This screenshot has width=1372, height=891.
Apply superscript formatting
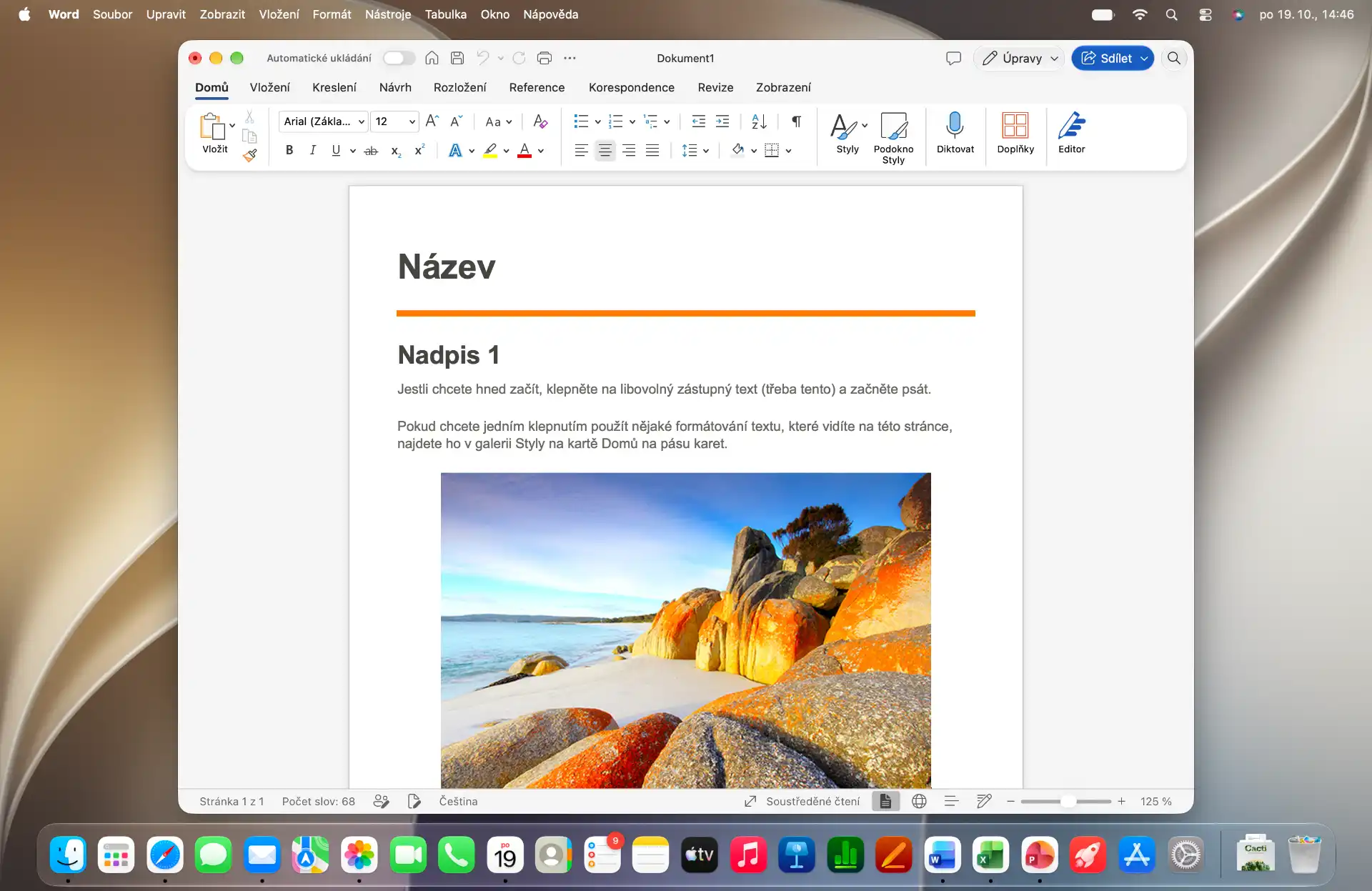tap(419, 150)
